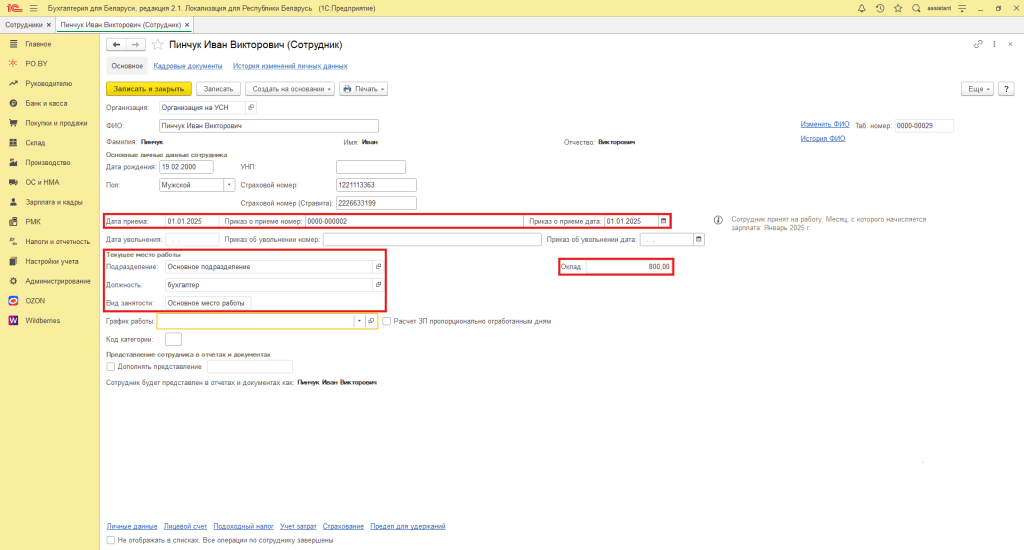Open the Банк и касса section
The width and height of the screenshot is (1024, 550).
click(46, 103)
